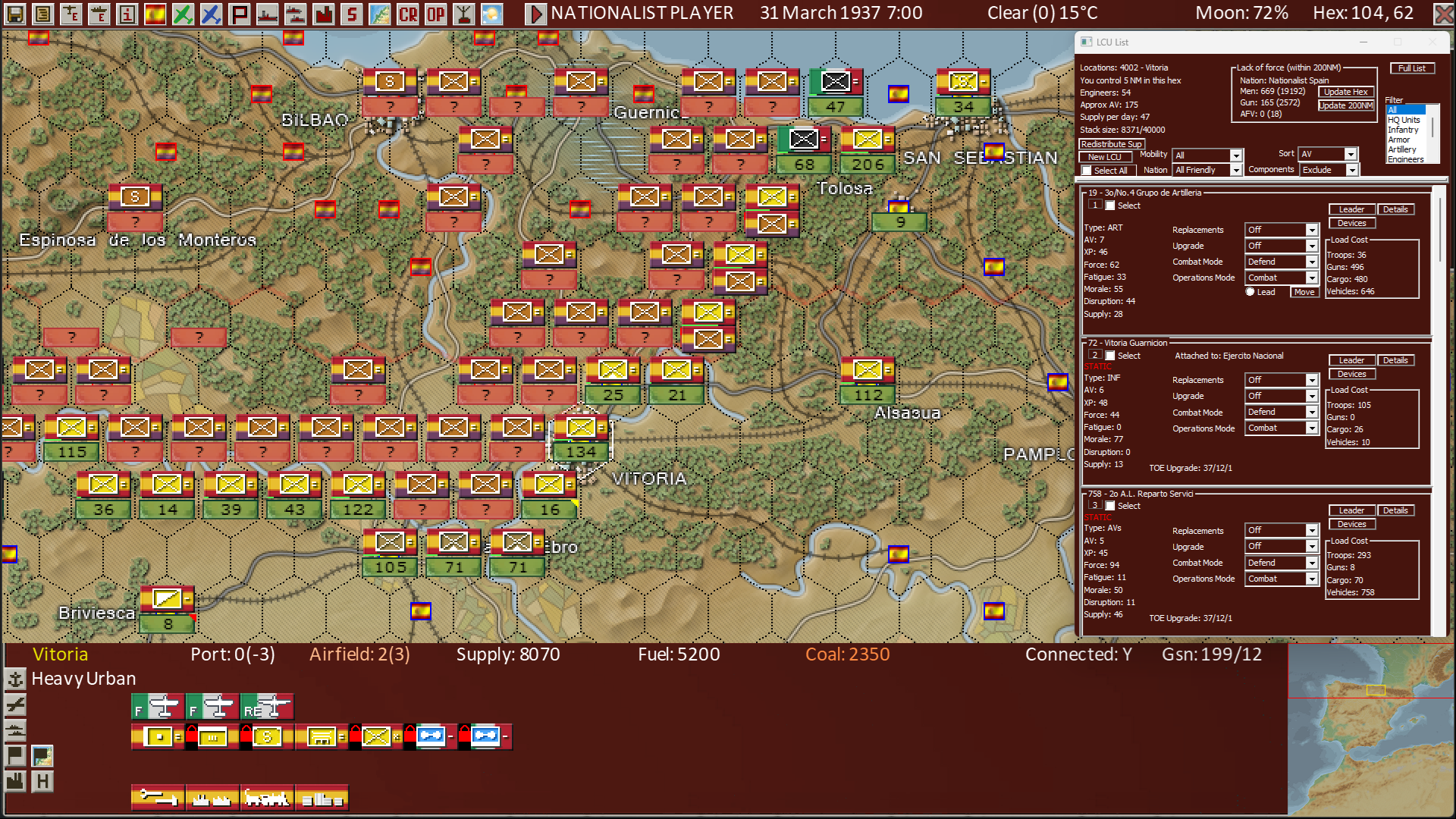Open the weather sun icon

491,14
